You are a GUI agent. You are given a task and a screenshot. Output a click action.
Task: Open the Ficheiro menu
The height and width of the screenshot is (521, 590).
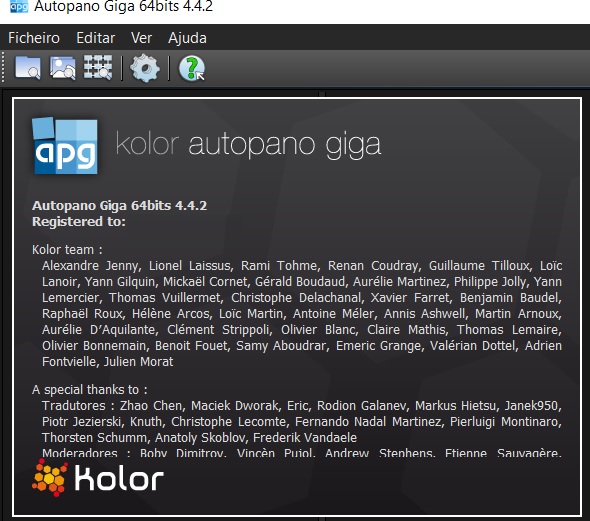(x=34, y=38)
